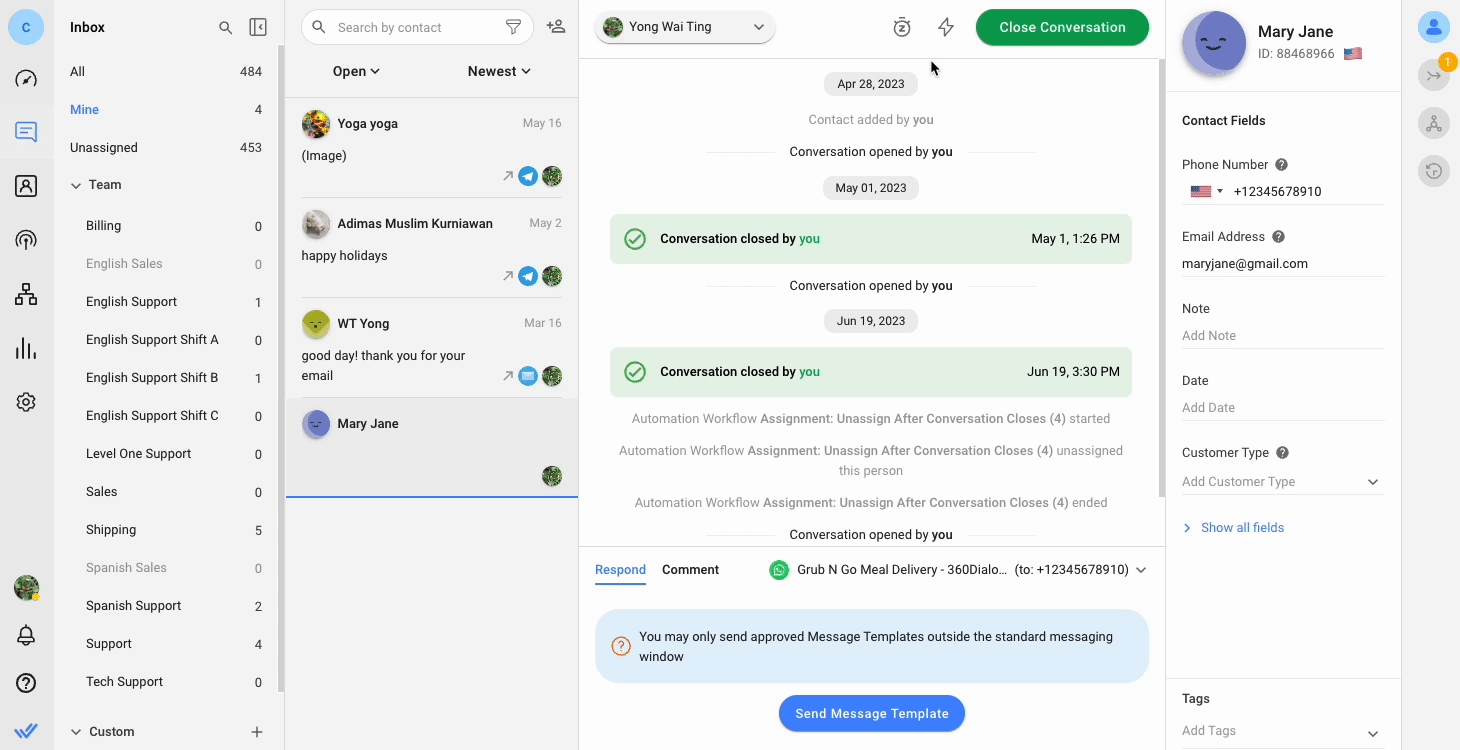Expand Show all fields
Viewport: 1460px width, 750px height.
click(1233, 528)
